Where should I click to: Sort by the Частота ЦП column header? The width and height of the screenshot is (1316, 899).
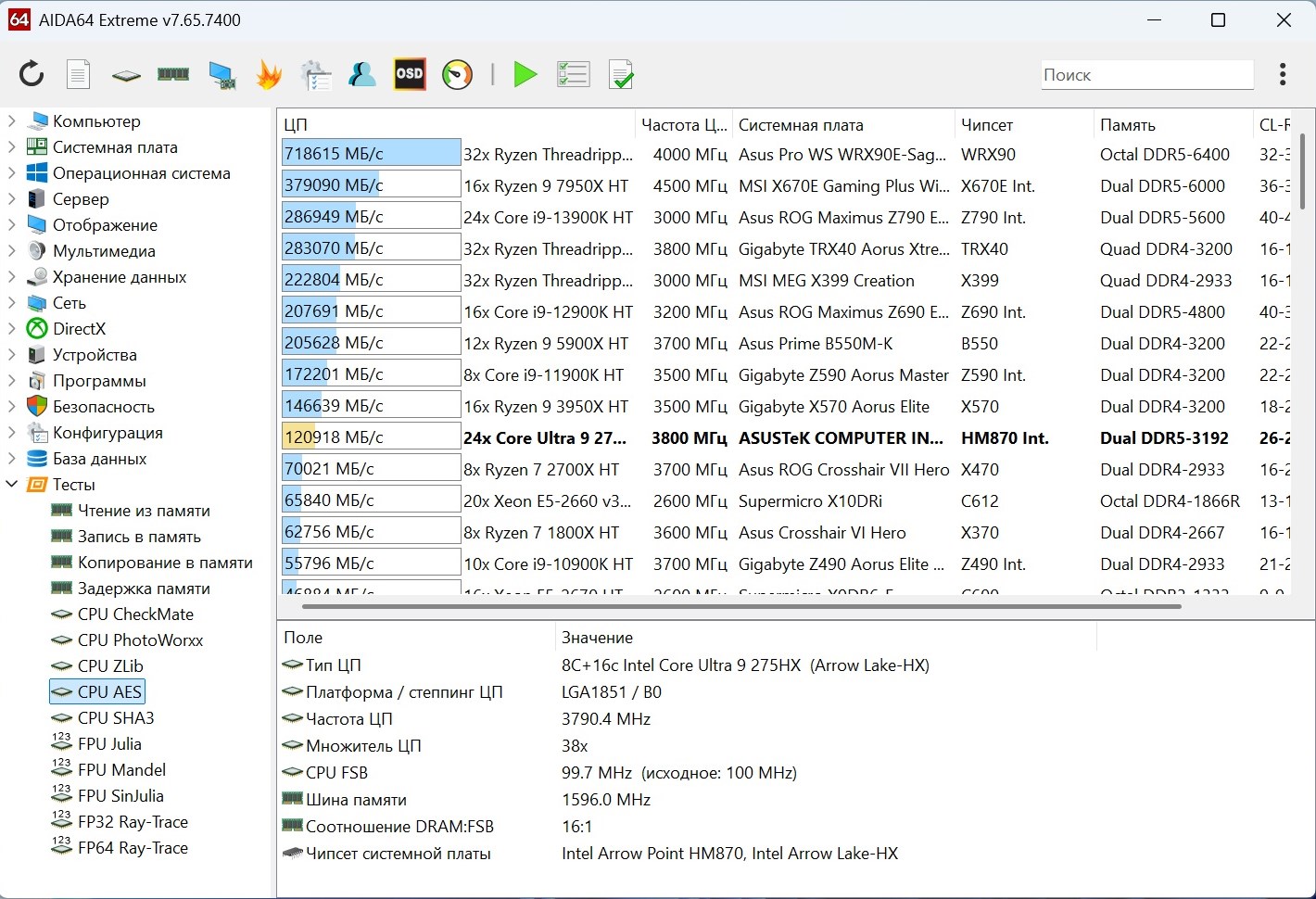coord(683,125)
